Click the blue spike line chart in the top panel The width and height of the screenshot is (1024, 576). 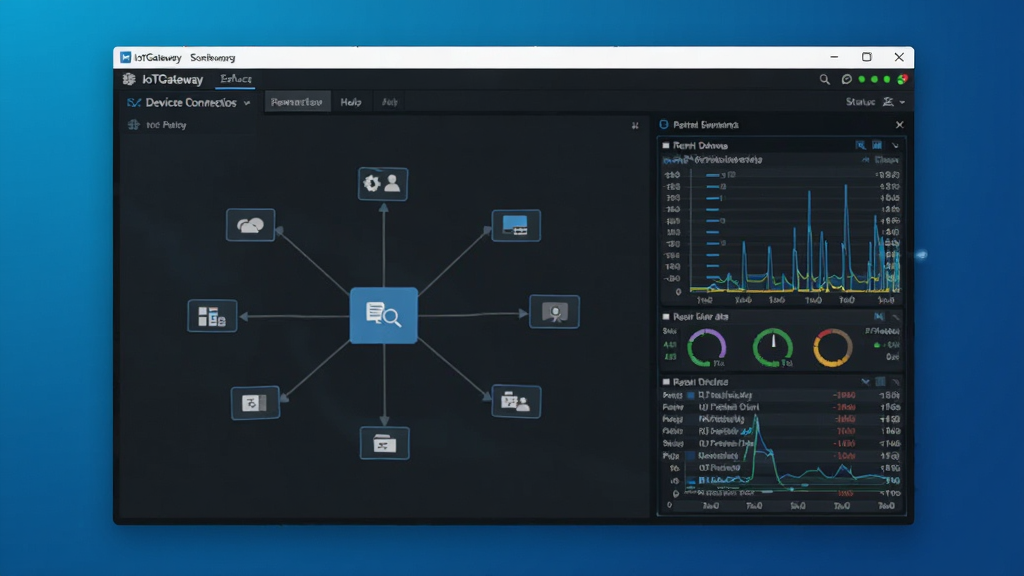795,232
